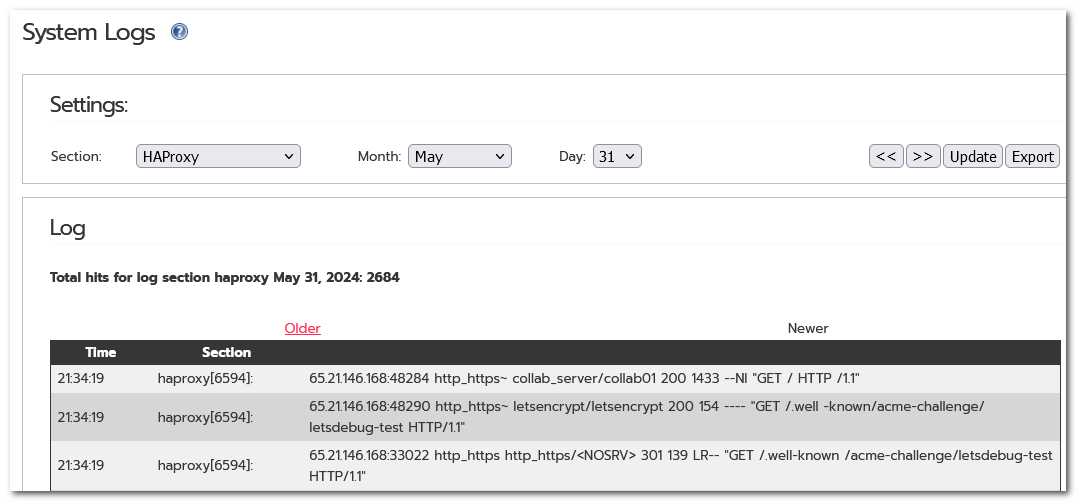Go to previous day with << button
This screenshot has height=502, width=1077.
pos(886,156)
